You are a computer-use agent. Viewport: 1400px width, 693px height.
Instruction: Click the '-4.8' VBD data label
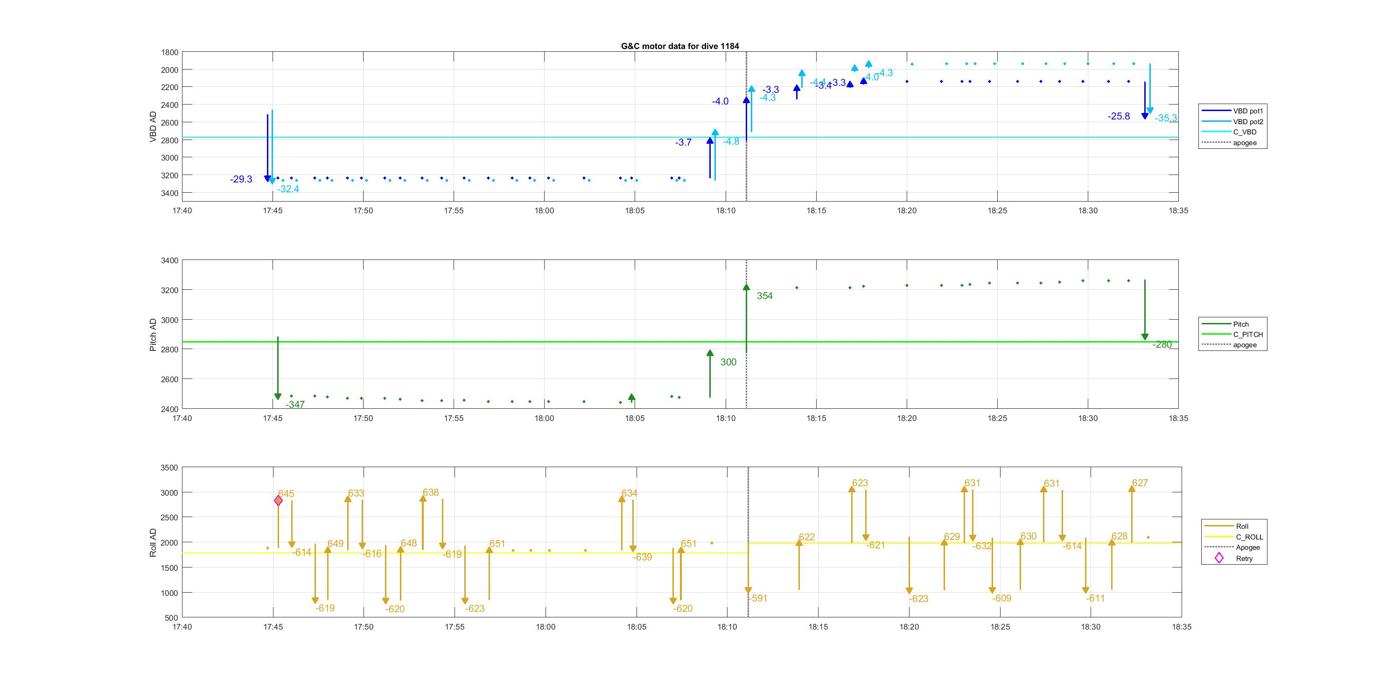731,142
